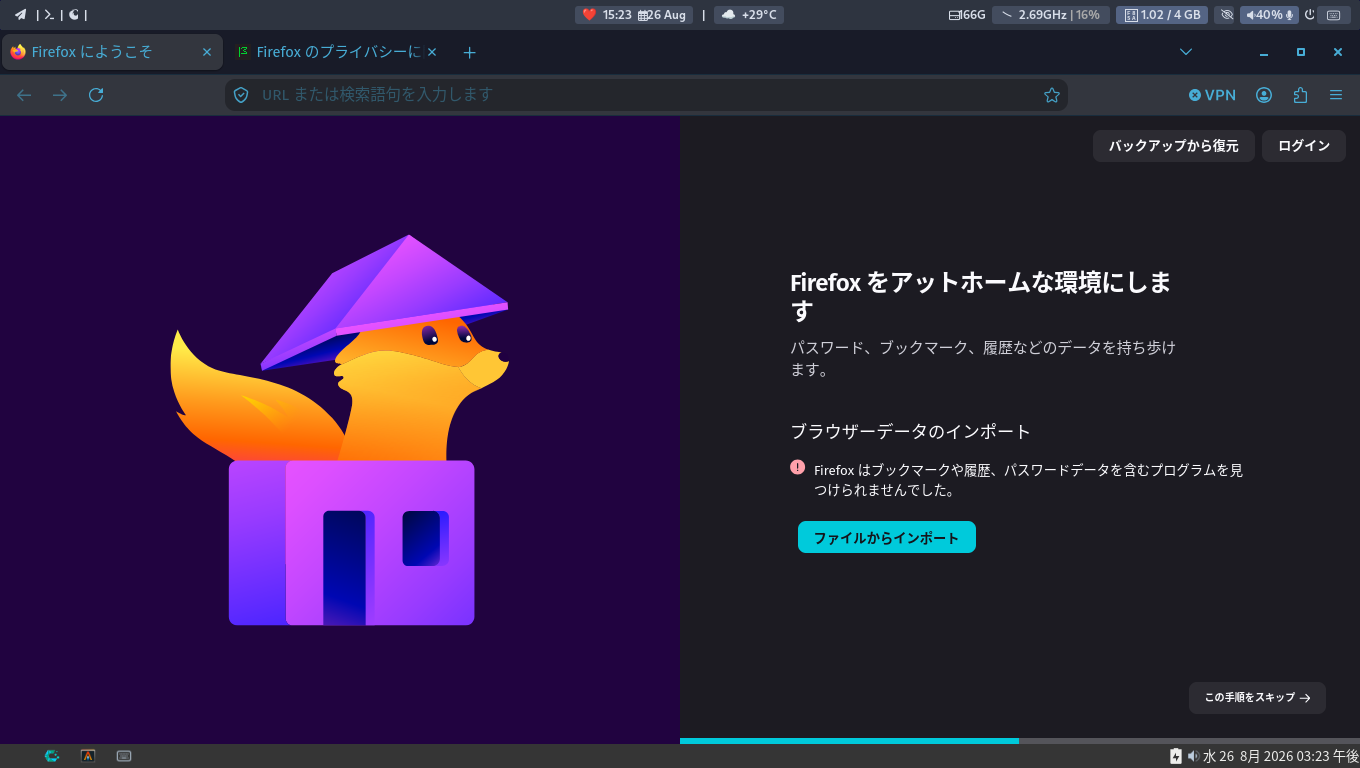The width and height of the screenshot is (1360, 768).
Task: Click the shield tracking protection icon
Action: click(x=241, y=95)
